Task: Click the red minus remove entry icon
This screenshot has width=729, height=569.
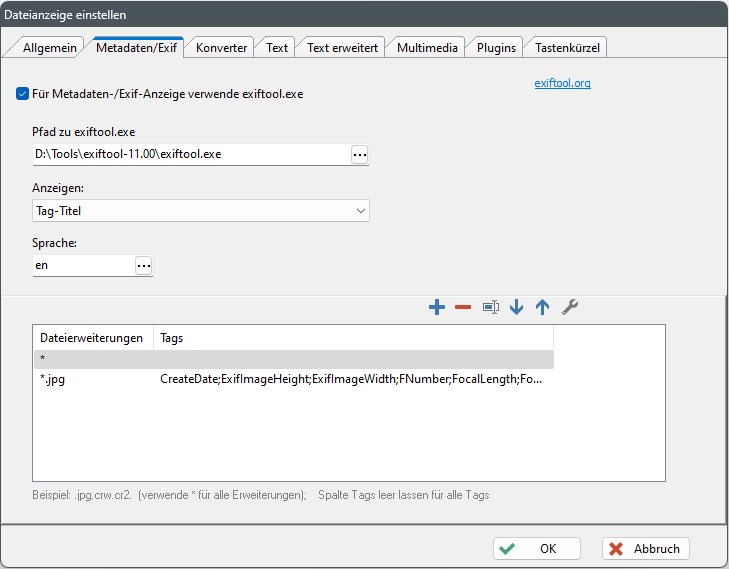Action: [463, 308]
